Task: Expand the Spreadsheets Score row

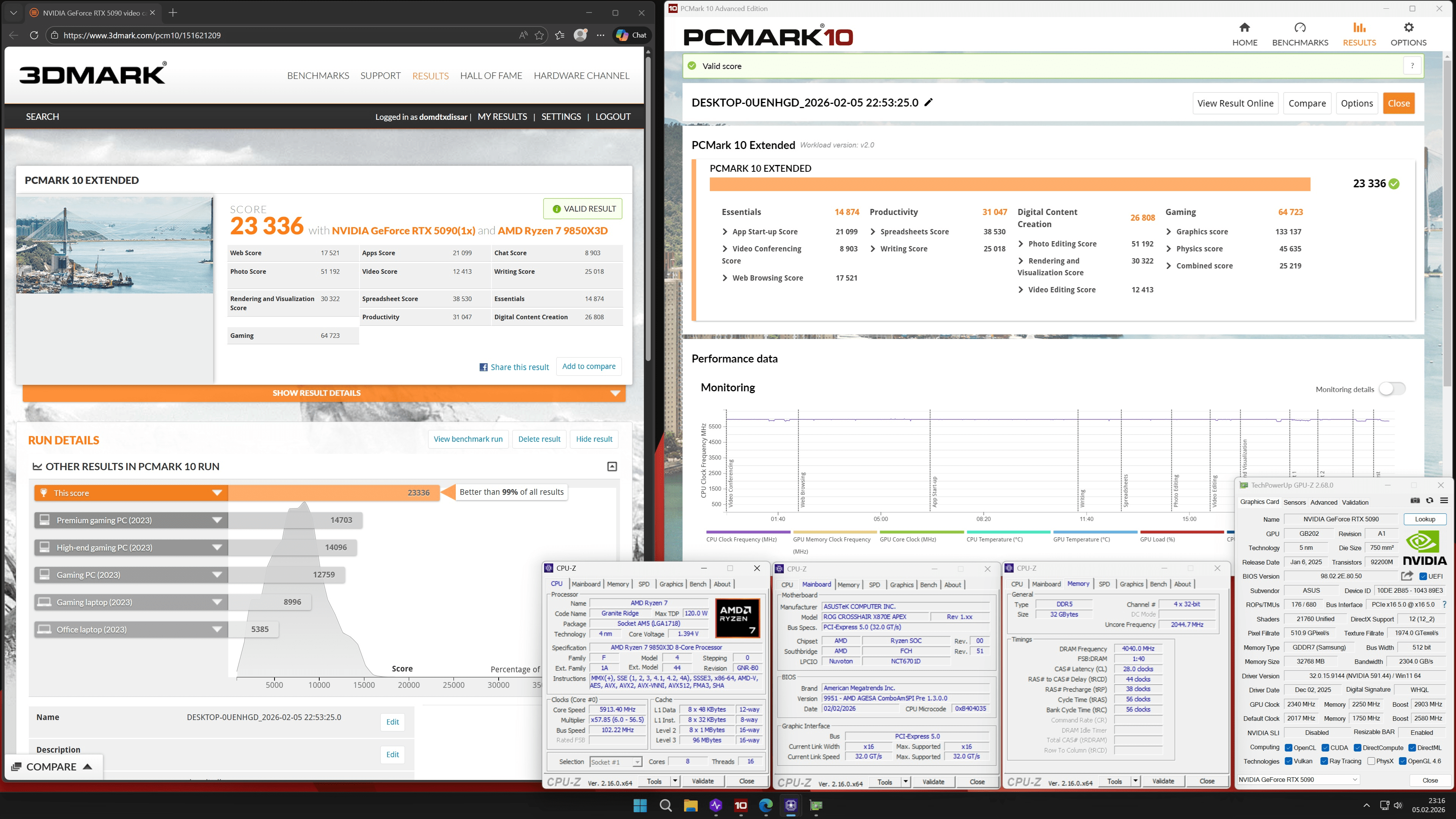Action: pyautogui.click(x=873, y=232)
